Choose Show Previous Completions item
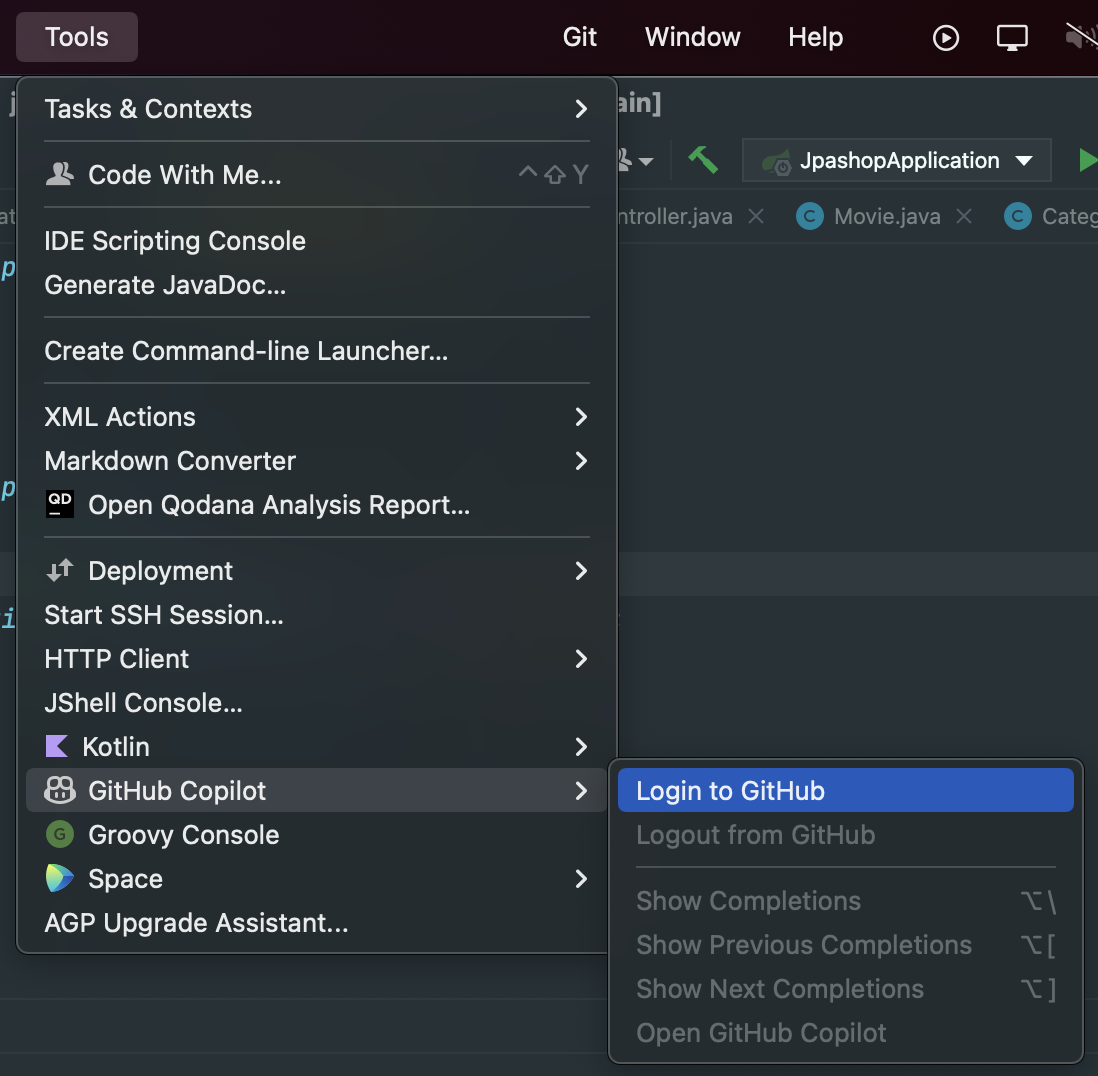The width and height of the screenshot is (1098, 1076). coord(845,945)
